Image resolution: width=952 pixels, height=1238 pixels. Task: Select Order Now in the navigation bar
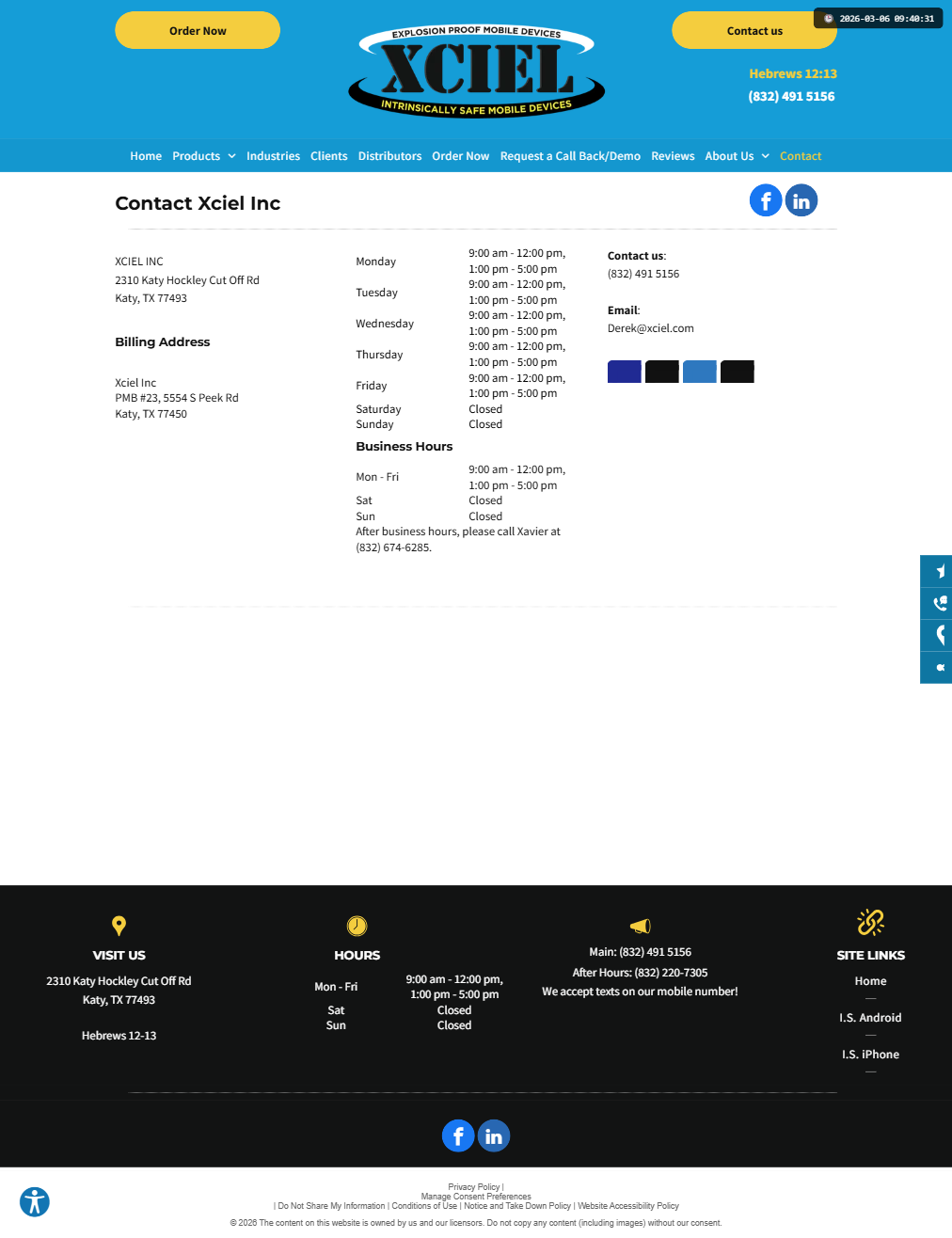tap(461, 156)
